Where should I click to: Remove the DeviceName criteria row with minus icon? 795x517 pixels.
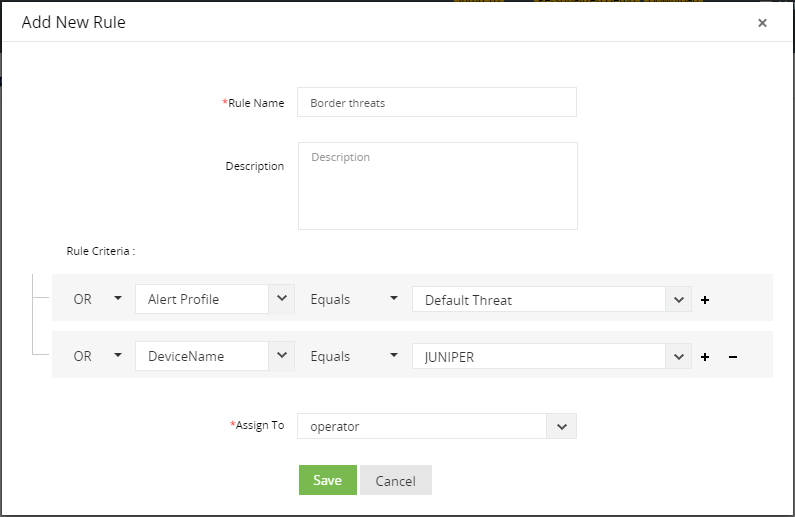(x=733, y=357)
